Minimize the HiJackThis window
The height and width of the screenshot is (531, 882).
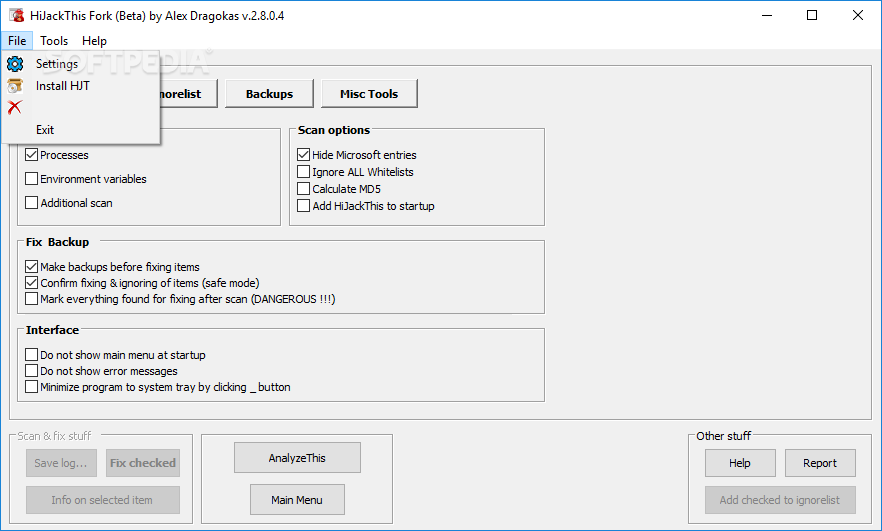tap(767, 16)
